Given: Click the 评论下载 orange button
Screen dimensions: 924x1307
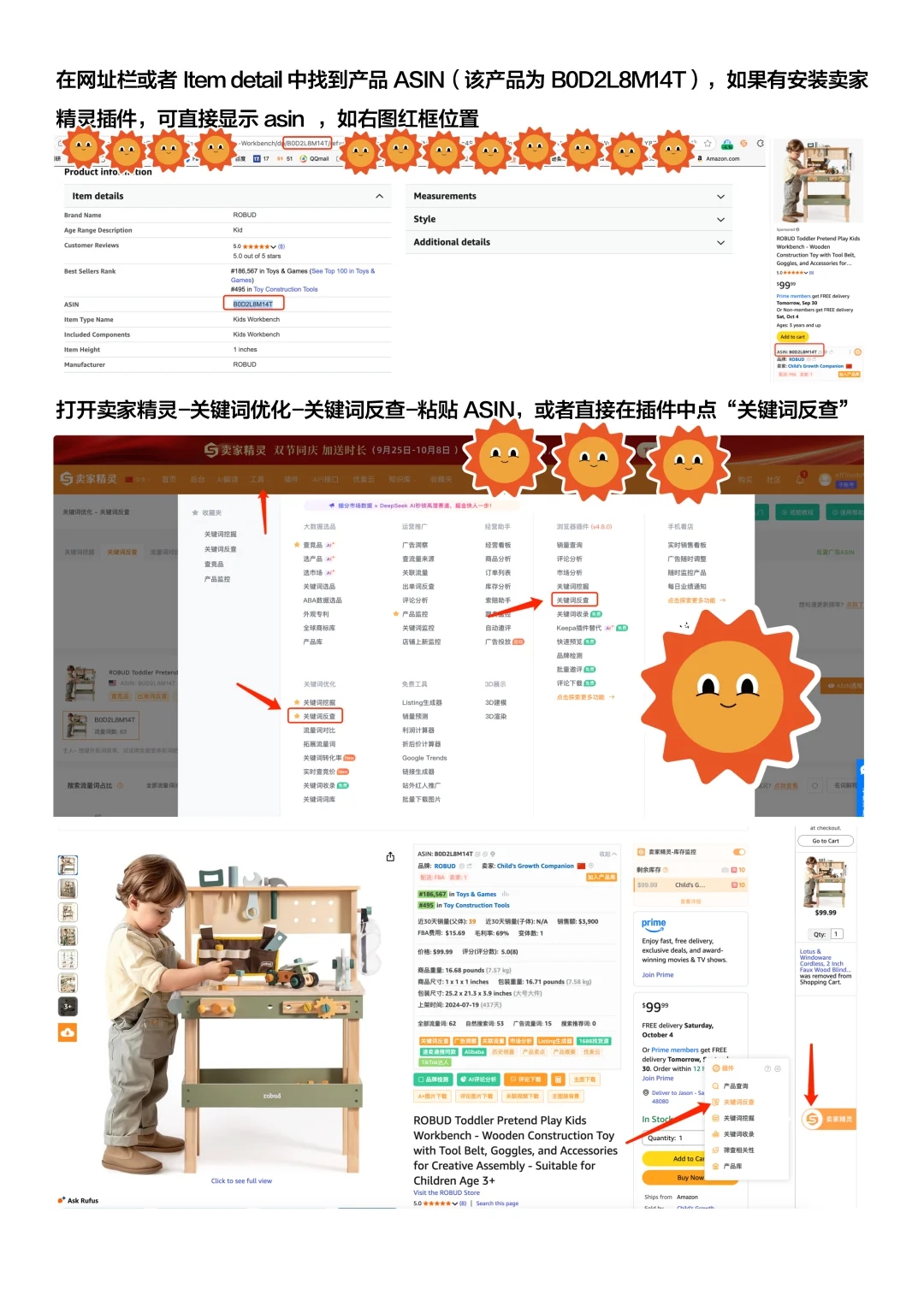Looking at the screenshot, I should click(x=525, y=1079).
